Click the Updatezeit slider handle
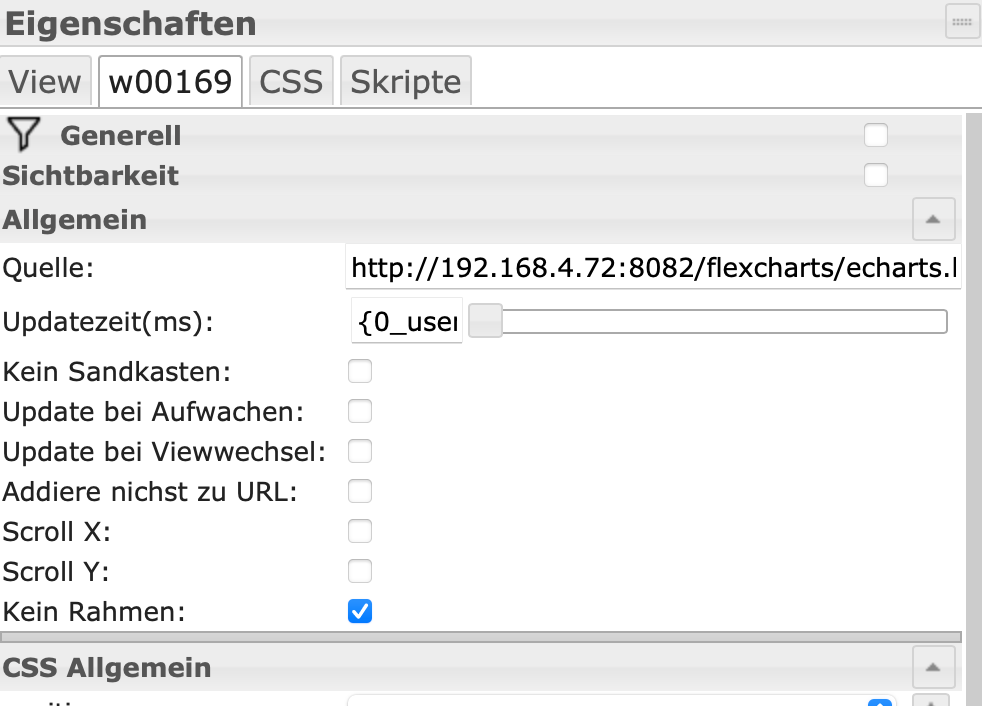Viewport: 982px width, 706px height. (x=486, y=321)
